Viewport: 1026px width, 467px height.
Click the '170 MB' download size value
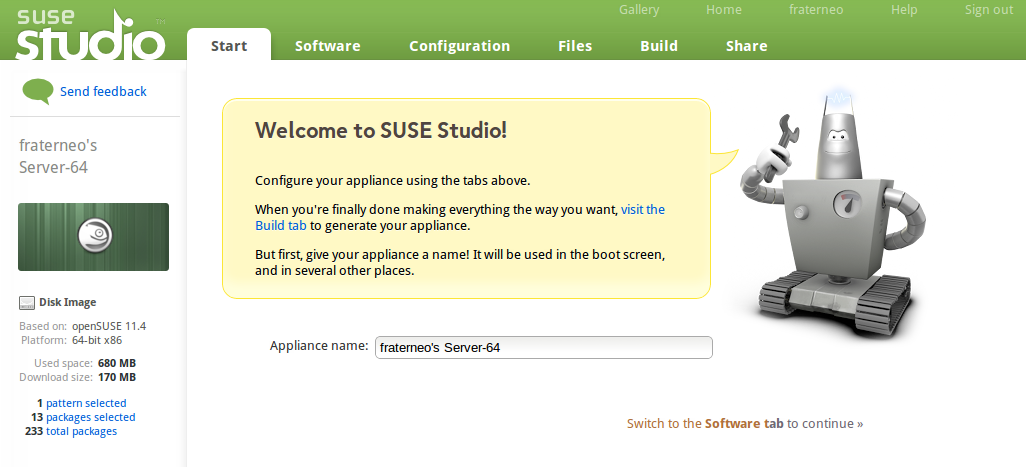[x=116, y=377]
